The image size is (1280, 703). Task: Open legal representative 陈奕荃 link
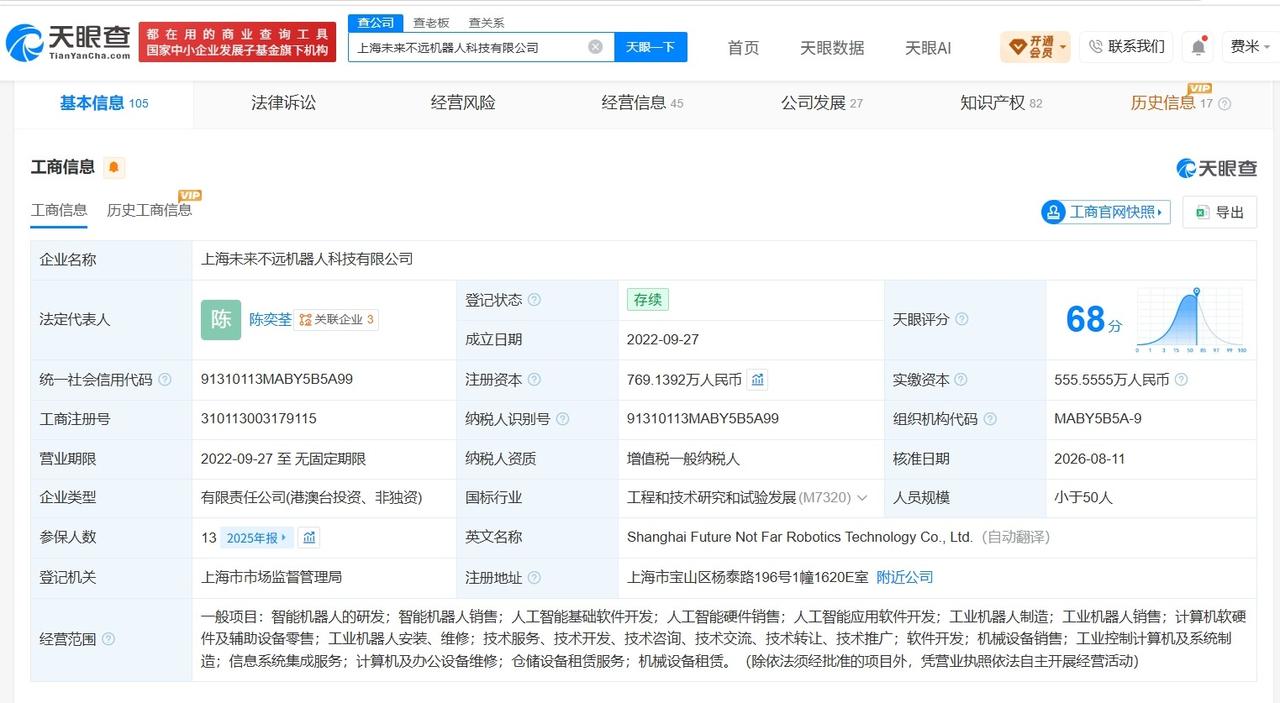(x=270, y=320)
